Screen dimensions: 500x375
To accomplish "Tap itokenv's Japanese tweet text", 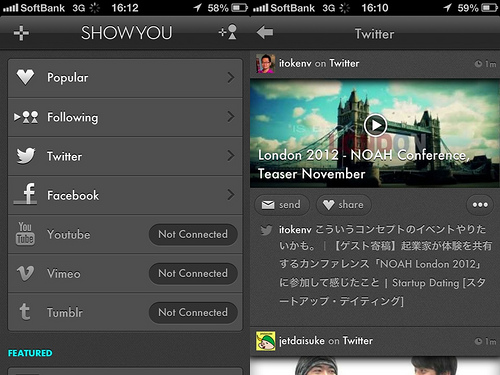I will point(385,265).
